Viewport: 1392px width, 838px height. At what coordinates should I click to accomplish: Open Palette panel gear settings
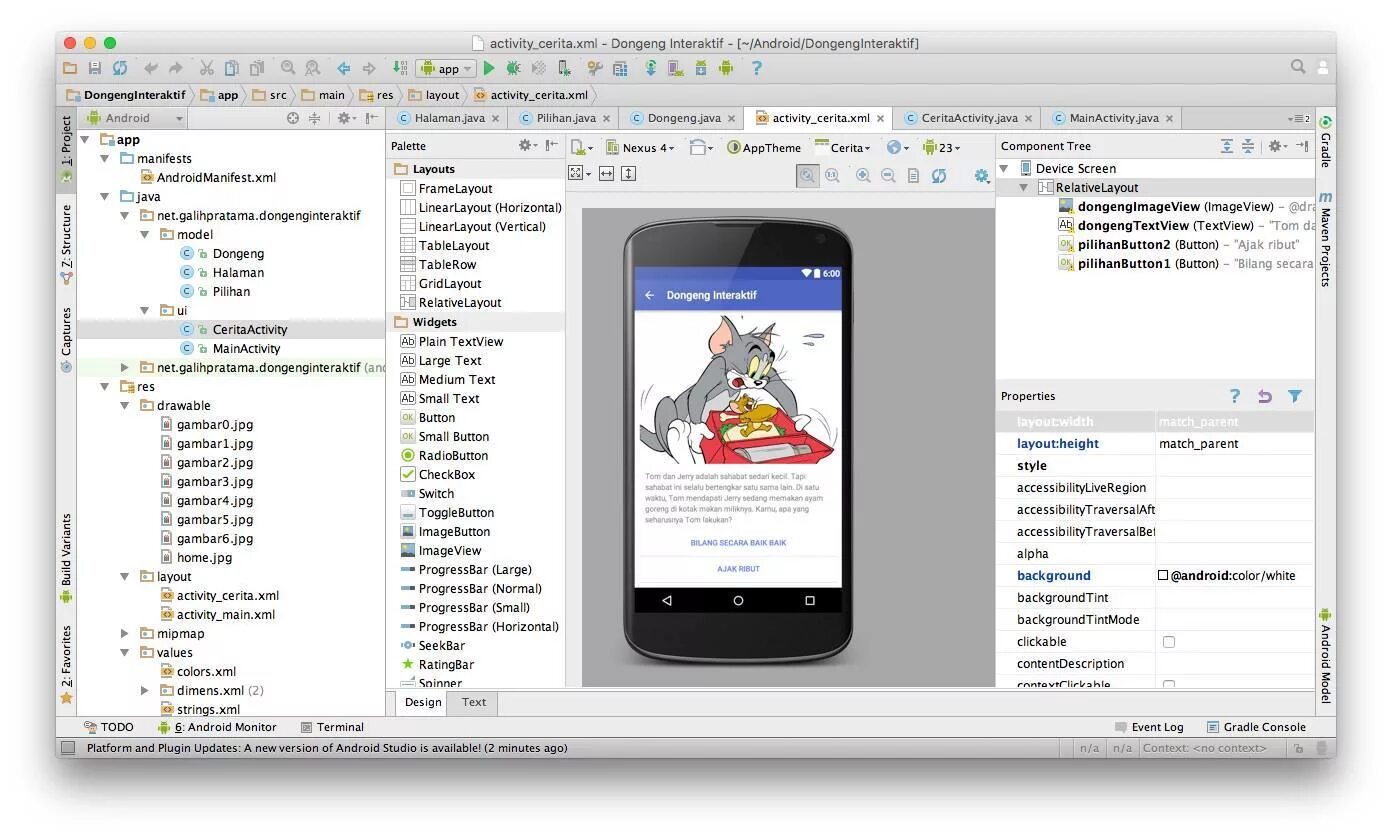(x=526, y=146)
